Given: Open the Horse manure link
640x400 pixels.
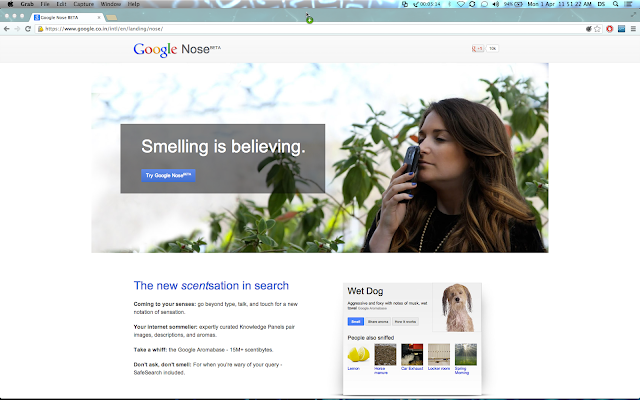Looking at the screenshot, I should tap(381, 371).
